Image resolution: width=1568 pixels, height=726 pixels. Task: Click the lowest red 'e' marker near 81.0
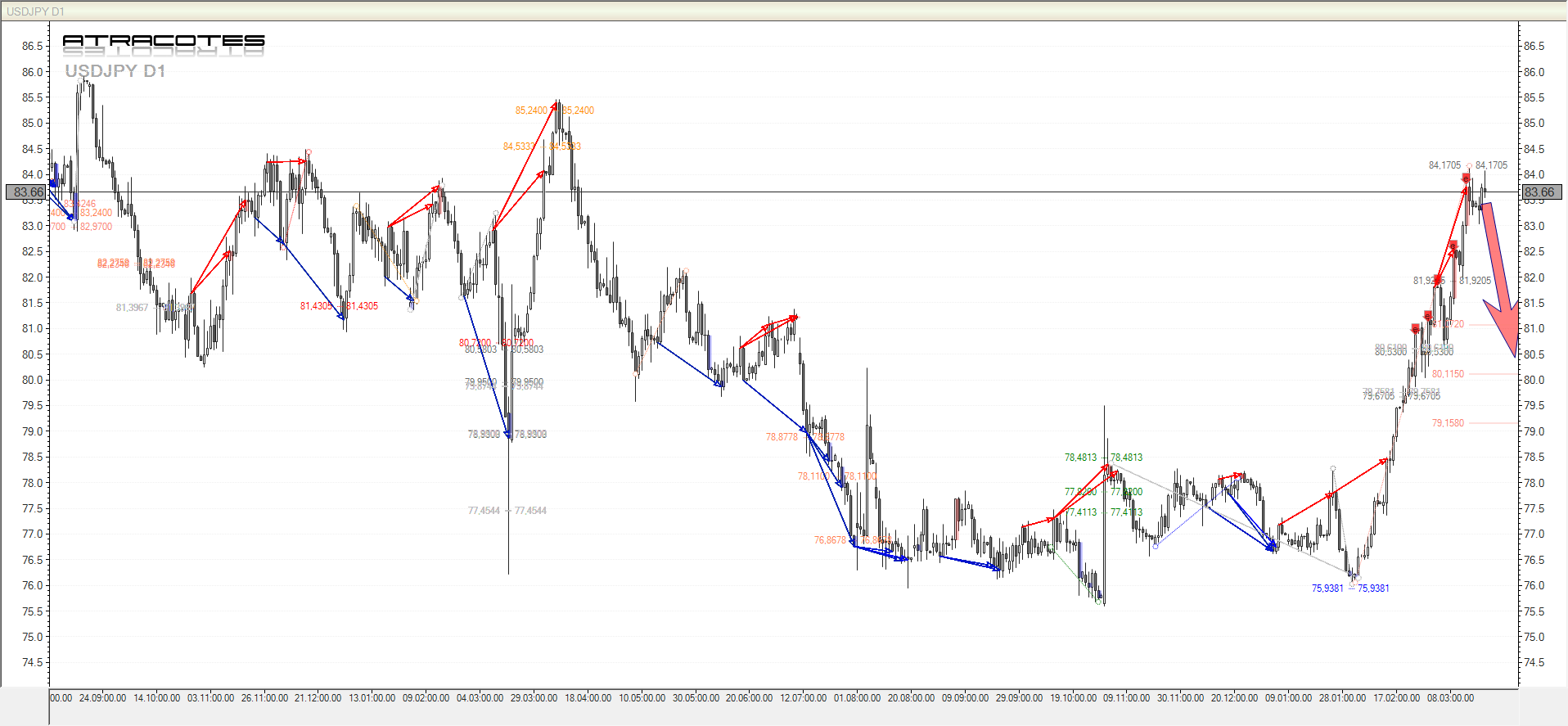coord(1415,329)
